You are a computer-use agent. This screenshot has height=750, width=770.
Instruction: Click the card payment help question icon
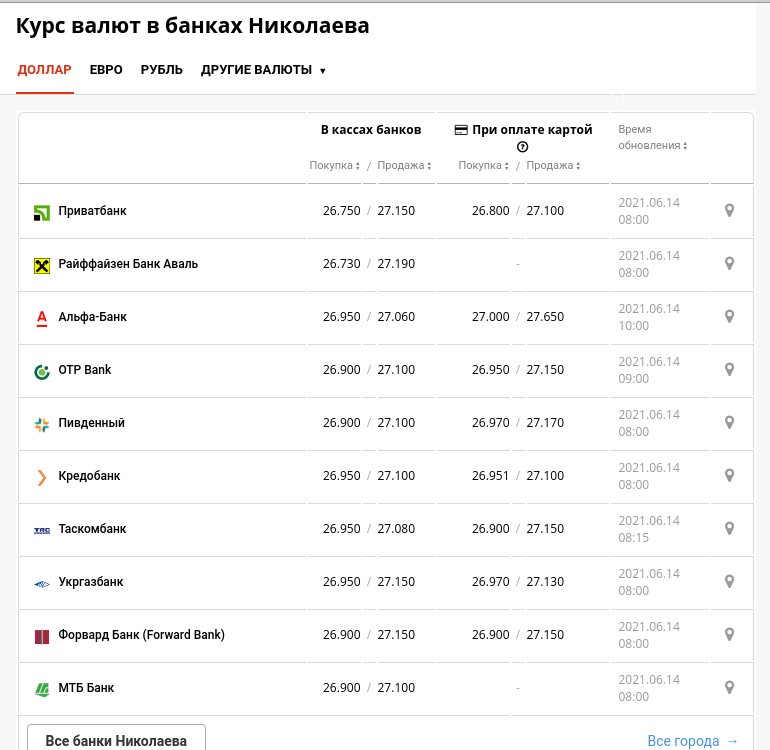pyautogui.click(x=522, y=147)
